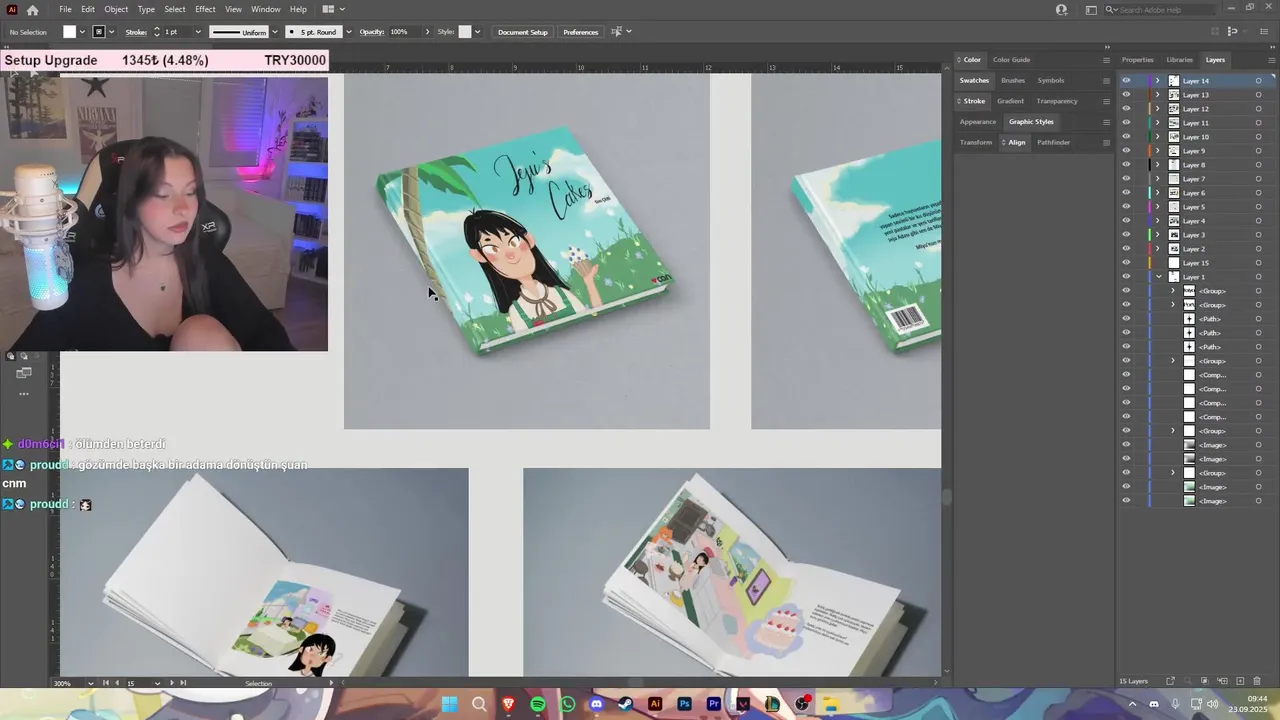The image size is (1280, 720).
Task: Open the fill color dropdown arrow
Action: pyautogui.click(x=83, y=32)
